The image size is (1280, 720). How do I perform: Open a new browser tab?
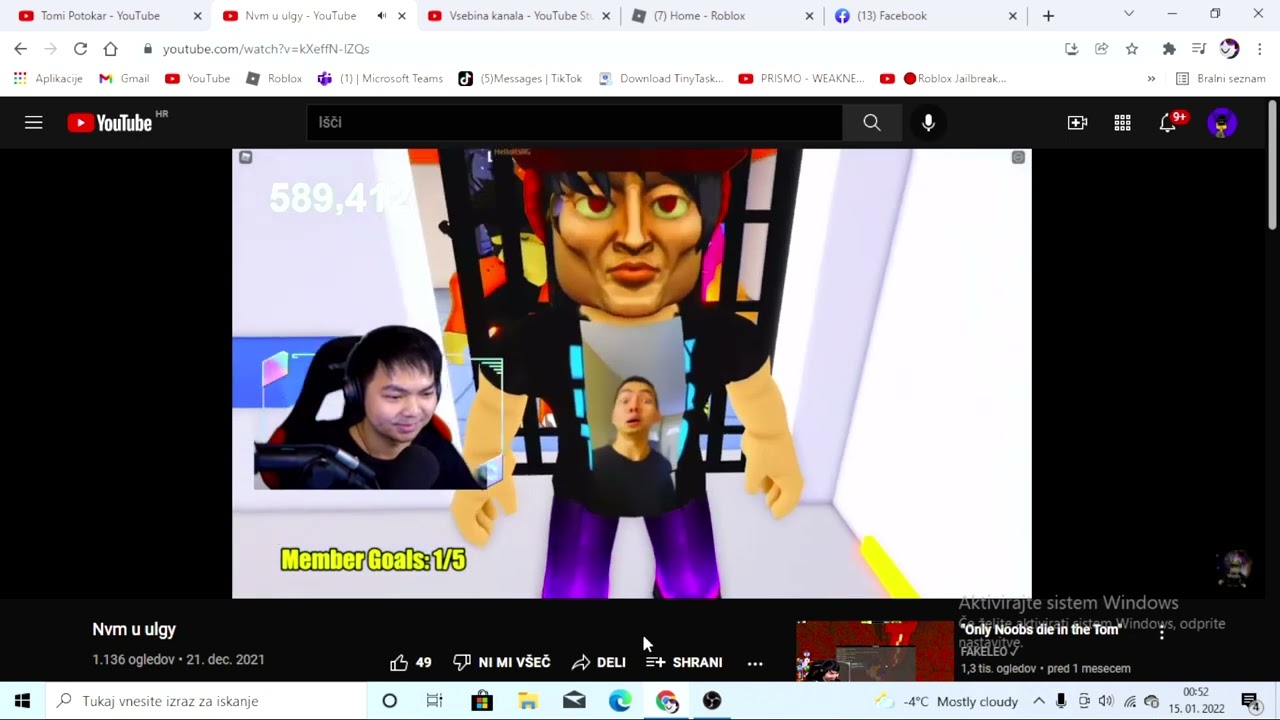tap(1048, 16)
